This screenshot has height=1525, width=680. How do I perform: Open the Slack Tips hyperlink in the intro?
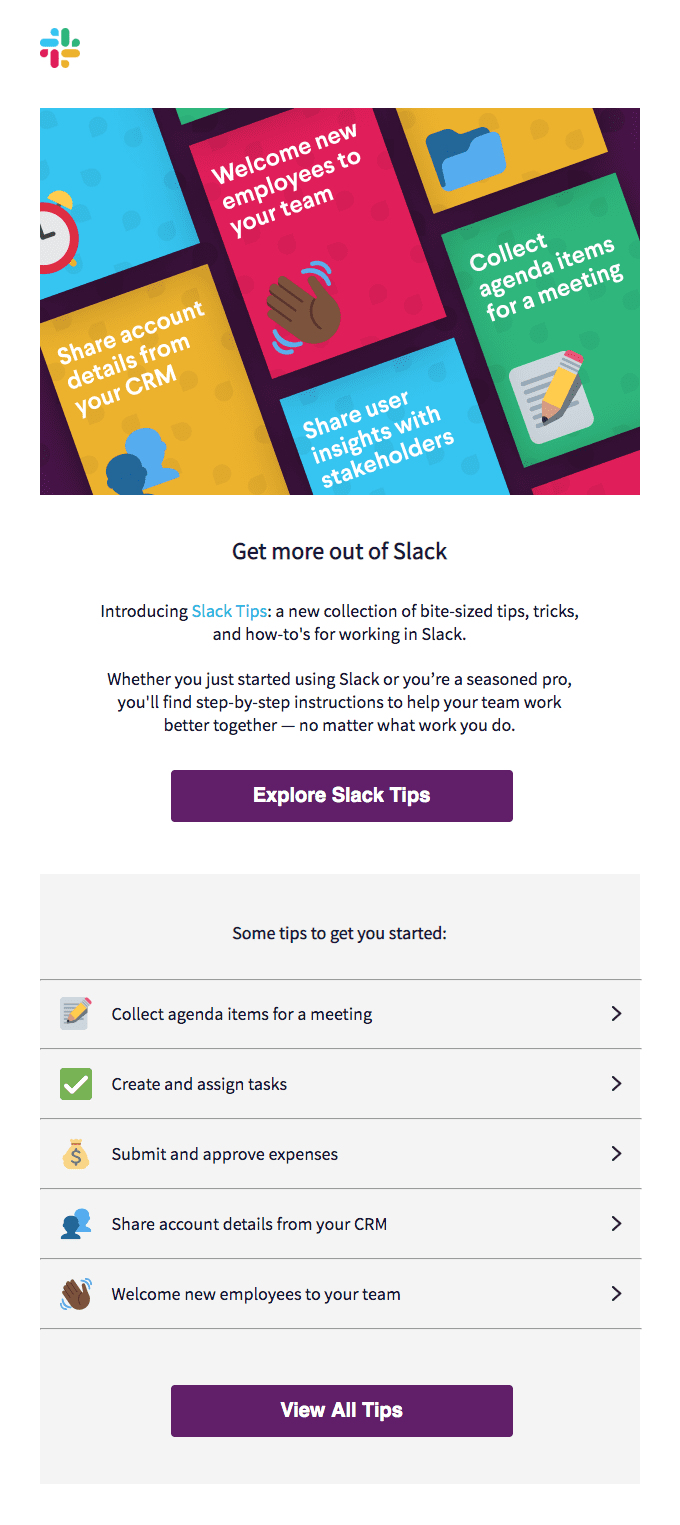[229, 611]
